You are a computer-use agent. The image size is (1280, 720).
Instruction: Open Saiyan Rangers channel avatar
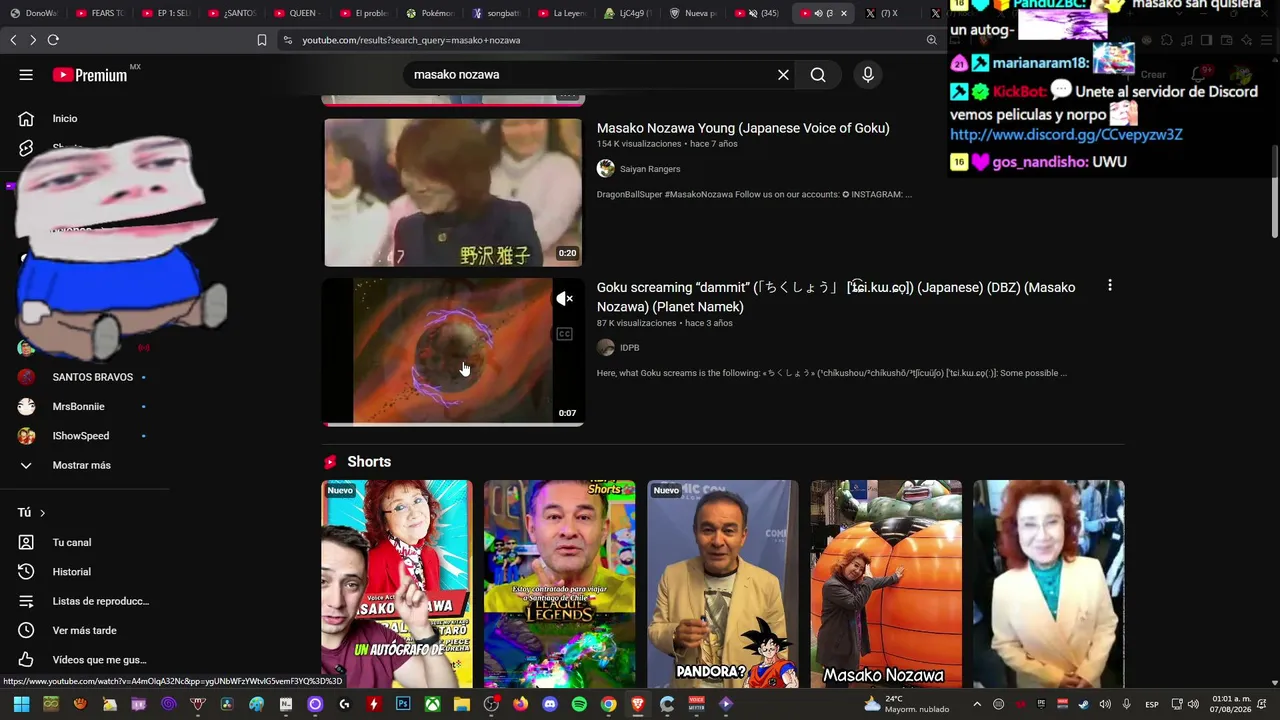[606, 169]
